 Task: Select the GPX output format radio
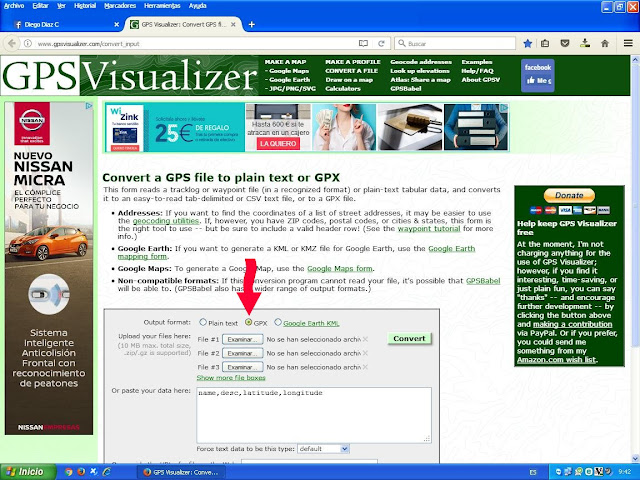pos(248,322)
